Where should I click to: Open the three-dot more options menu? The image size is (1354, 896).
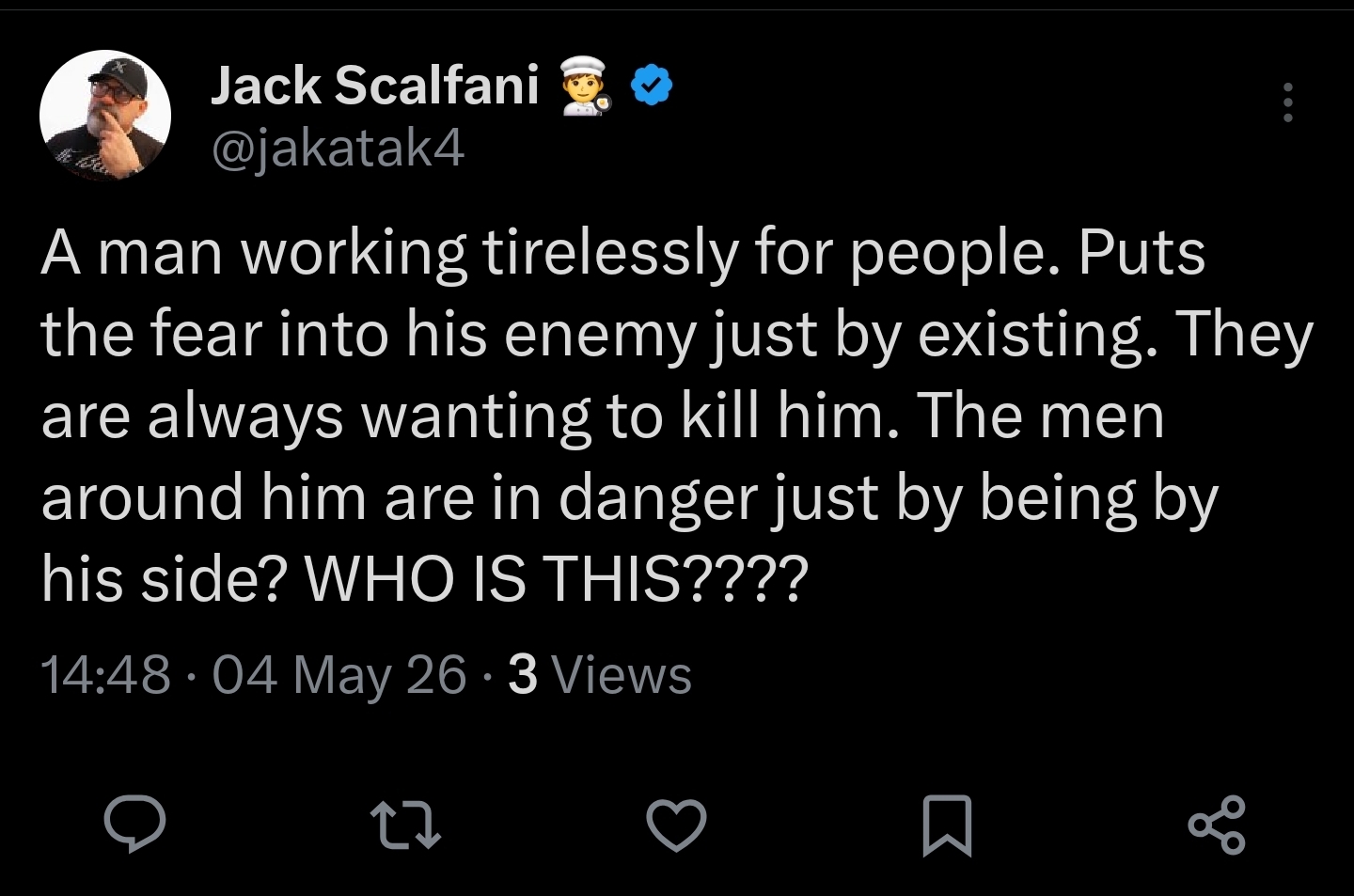(x=1288, y=102)
